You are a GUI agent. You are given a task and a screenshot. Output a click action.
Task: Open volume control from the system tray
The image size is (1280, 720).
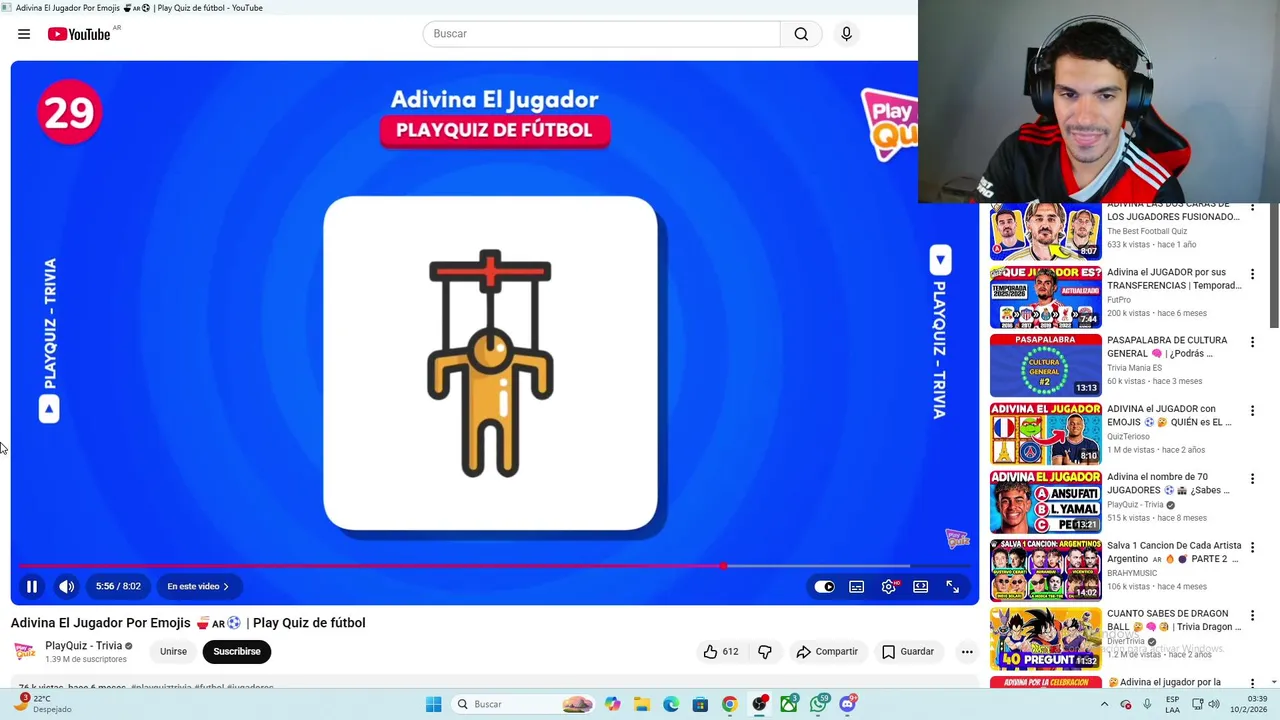tap(1214, 705)
